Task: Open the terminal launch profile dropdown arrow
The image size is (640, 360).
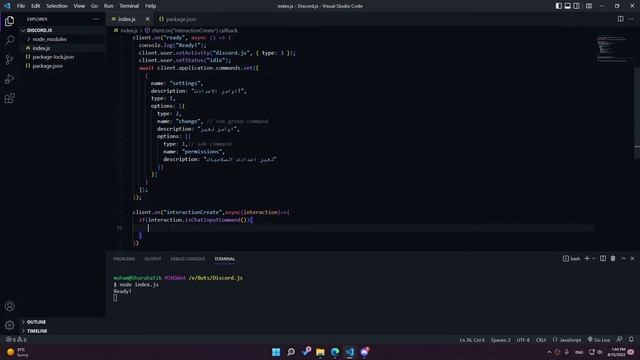Action: pyautogui.click(x=593, y=258)
